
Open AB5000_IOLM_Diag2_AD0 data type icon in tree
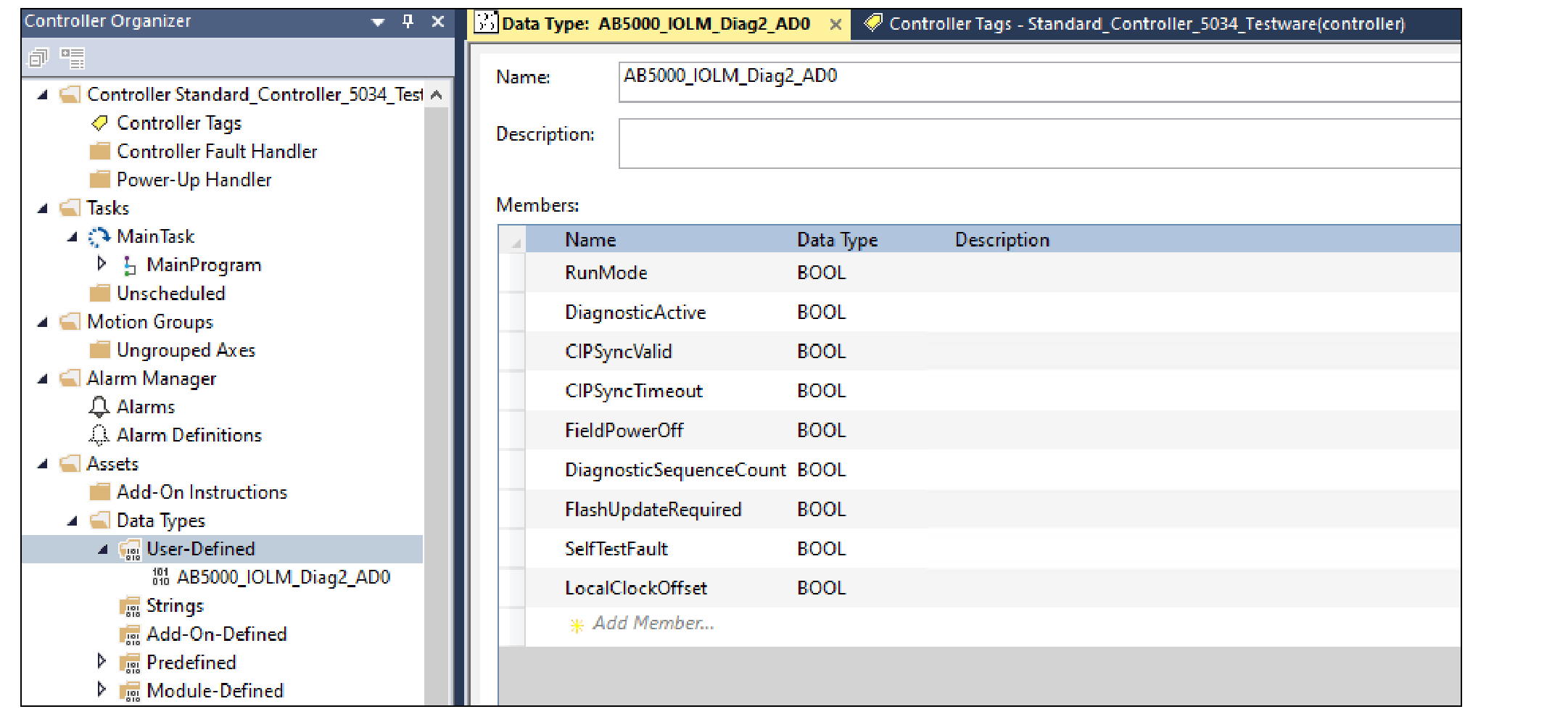[x=160, y=577]
